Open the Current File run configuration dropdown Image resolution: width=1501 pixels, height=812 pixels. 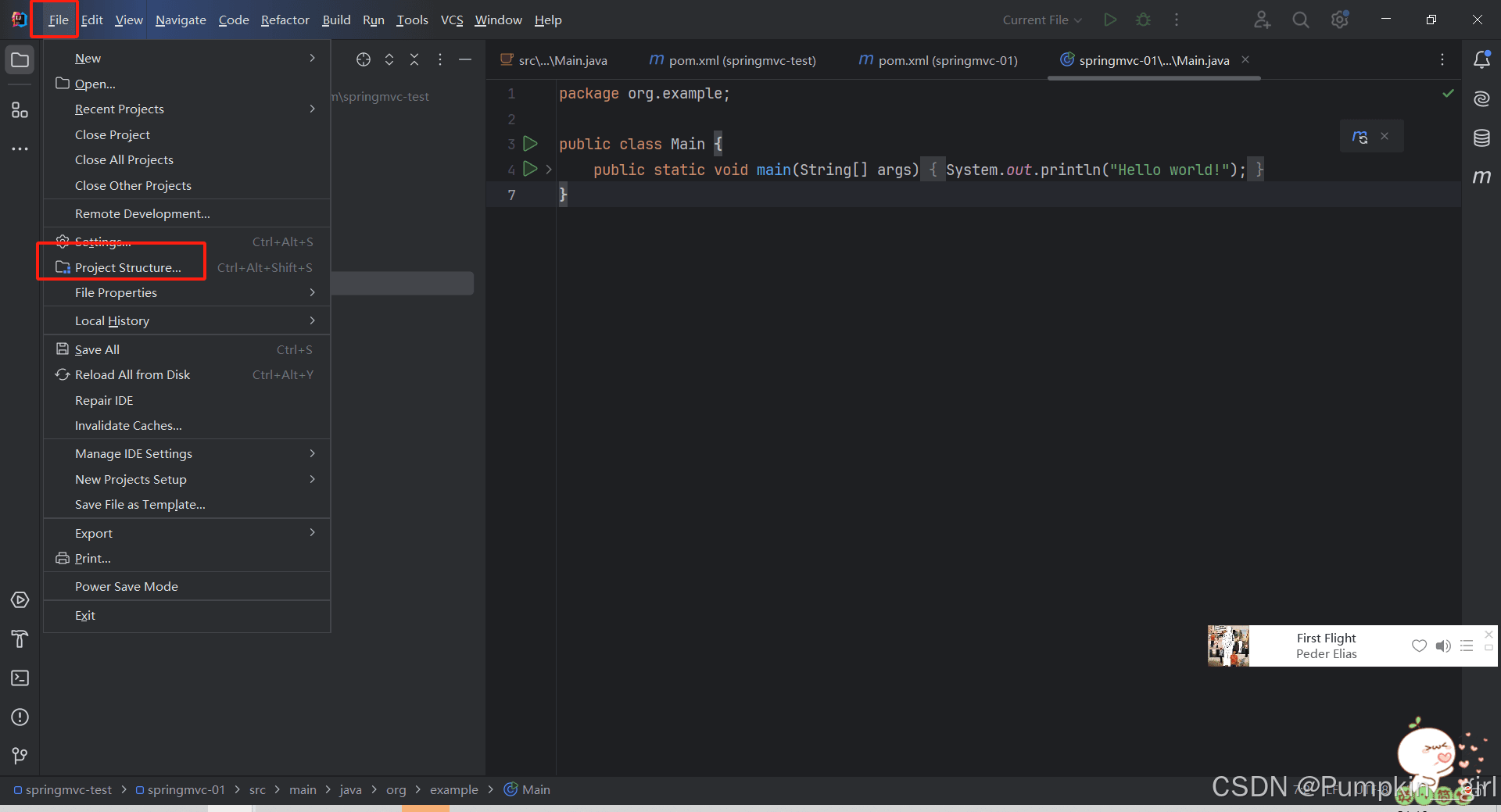pos(1042,20)
